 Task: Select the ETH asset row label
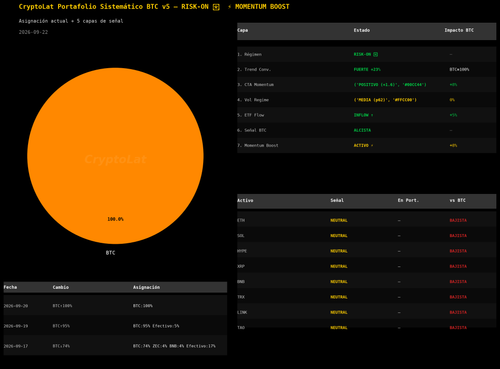(241, 220)
